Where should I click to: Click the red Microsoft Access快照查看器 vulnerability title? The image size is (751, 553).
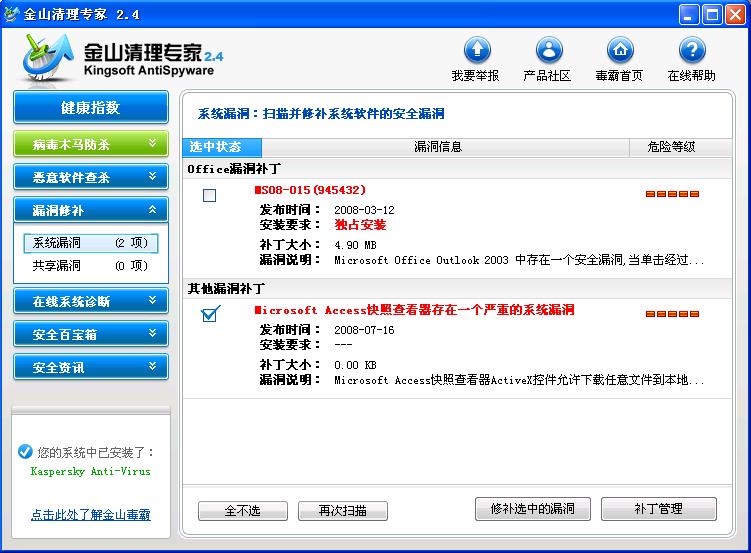click(414, 310)
